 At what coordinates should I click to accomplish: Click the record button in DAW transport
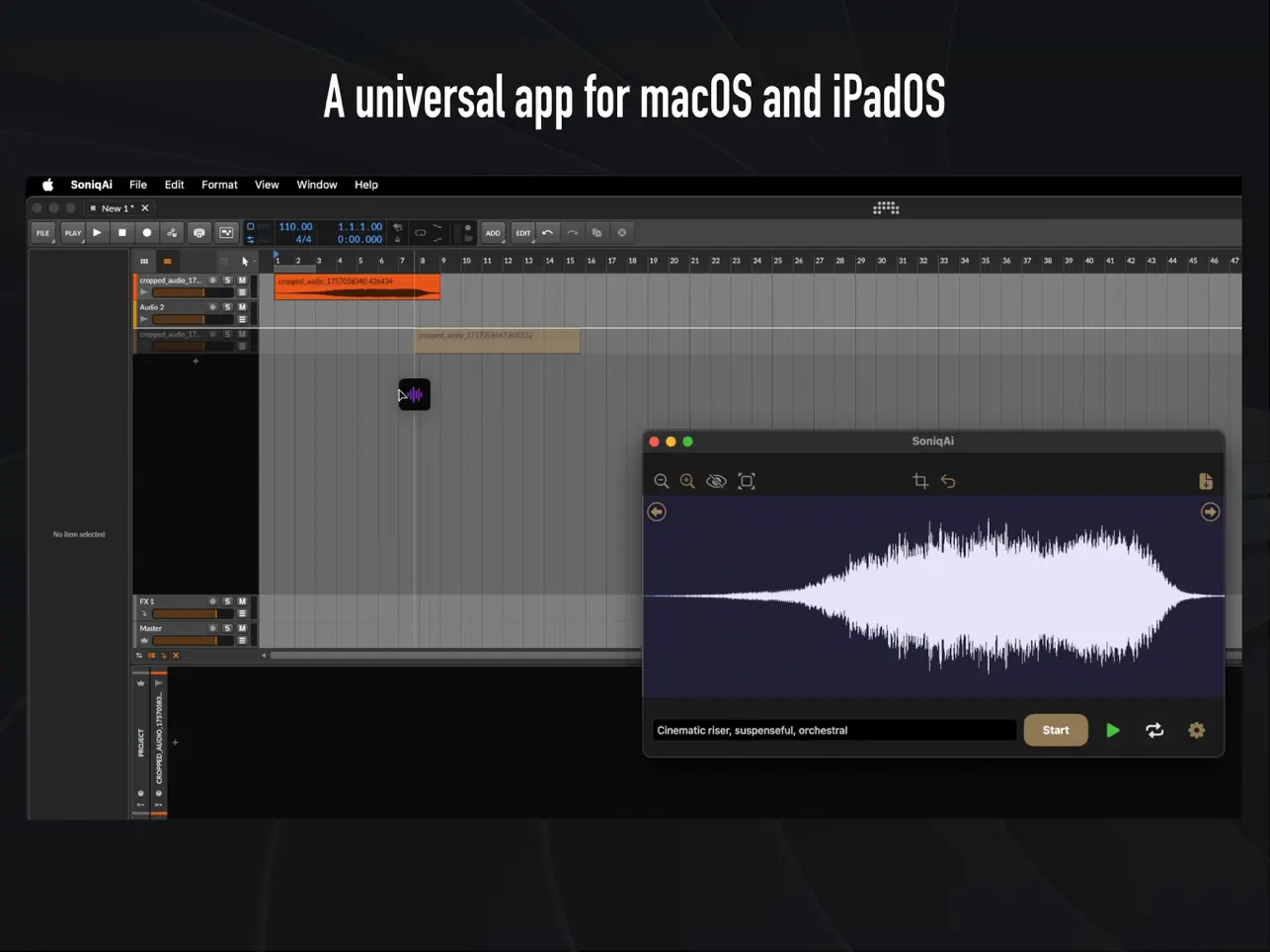click(x=147, y=233)
